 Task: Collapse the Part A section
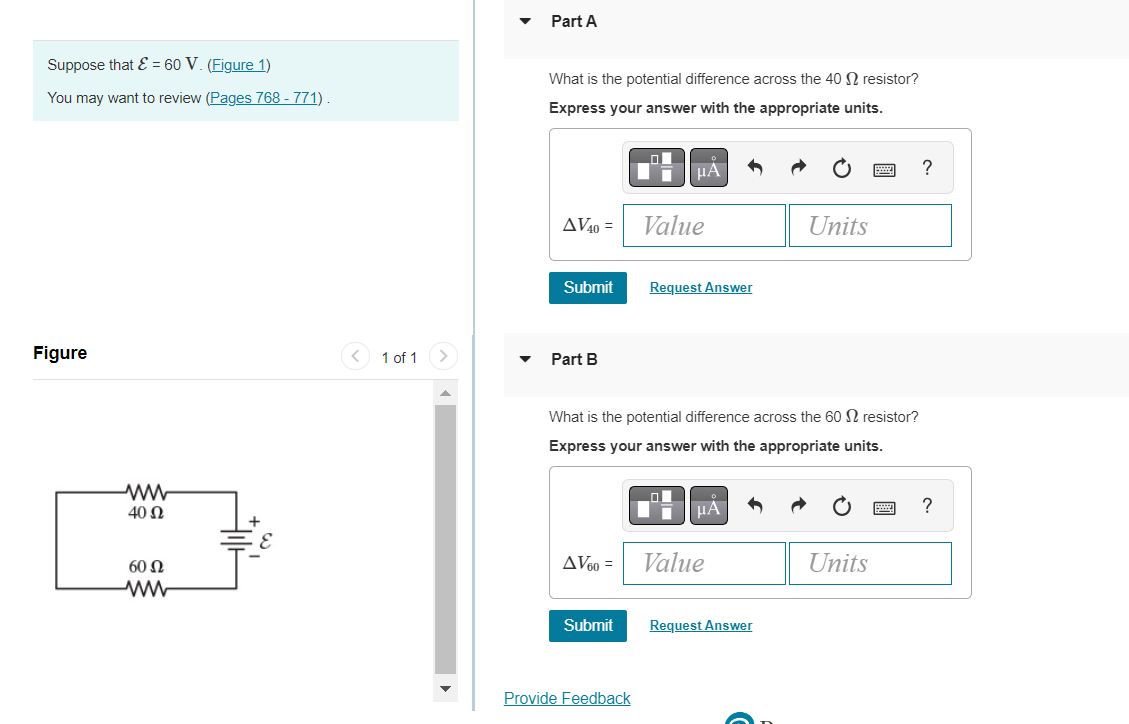pos(525,21)
